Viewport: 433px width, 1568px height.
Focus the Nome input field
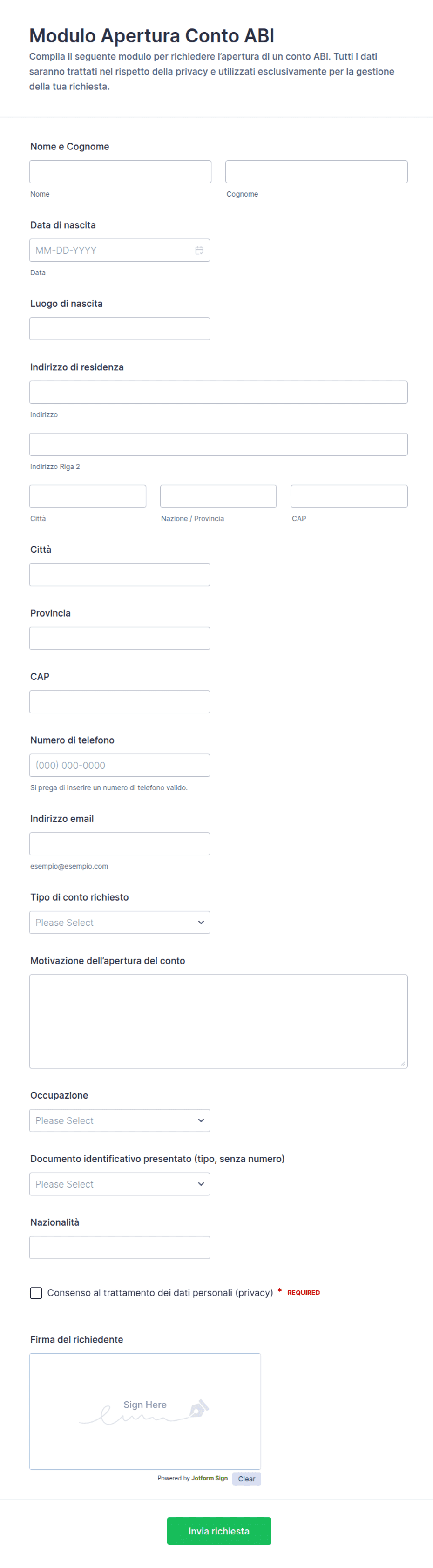point(121,172)
